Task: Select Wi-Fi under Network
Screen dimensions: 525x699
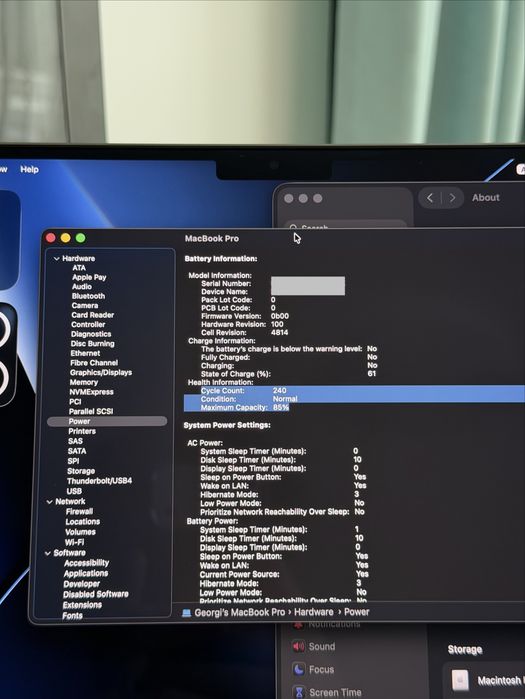Action: 74,543
